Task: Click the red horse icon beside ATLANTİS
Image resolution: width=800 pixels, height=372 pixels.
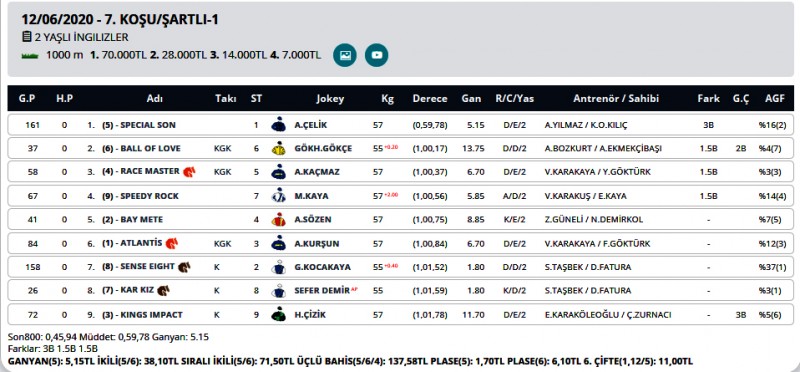Action: coord(171,243)
